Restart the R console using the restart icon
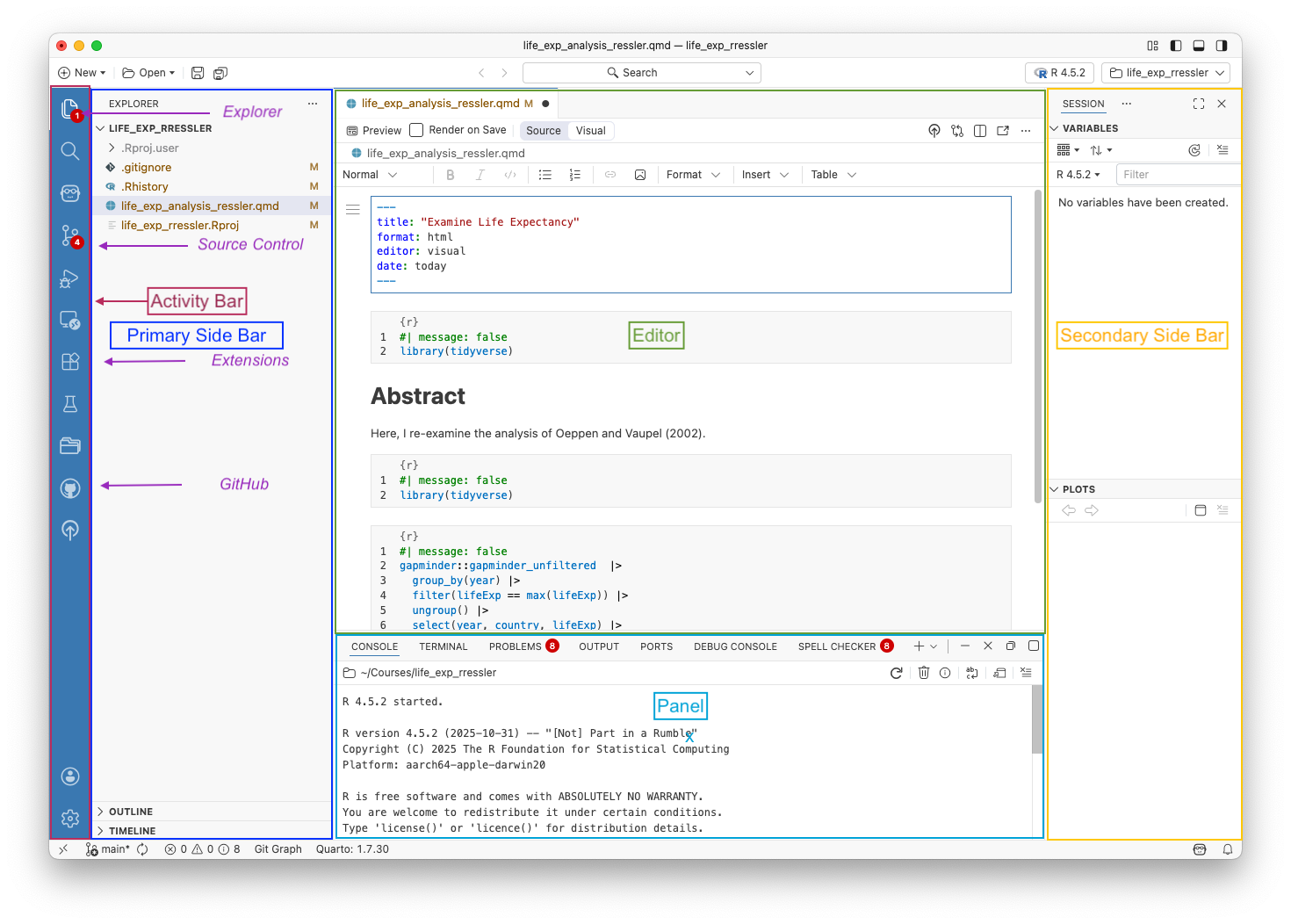This screenshot has width=1291, height=924. click(896, 672)
